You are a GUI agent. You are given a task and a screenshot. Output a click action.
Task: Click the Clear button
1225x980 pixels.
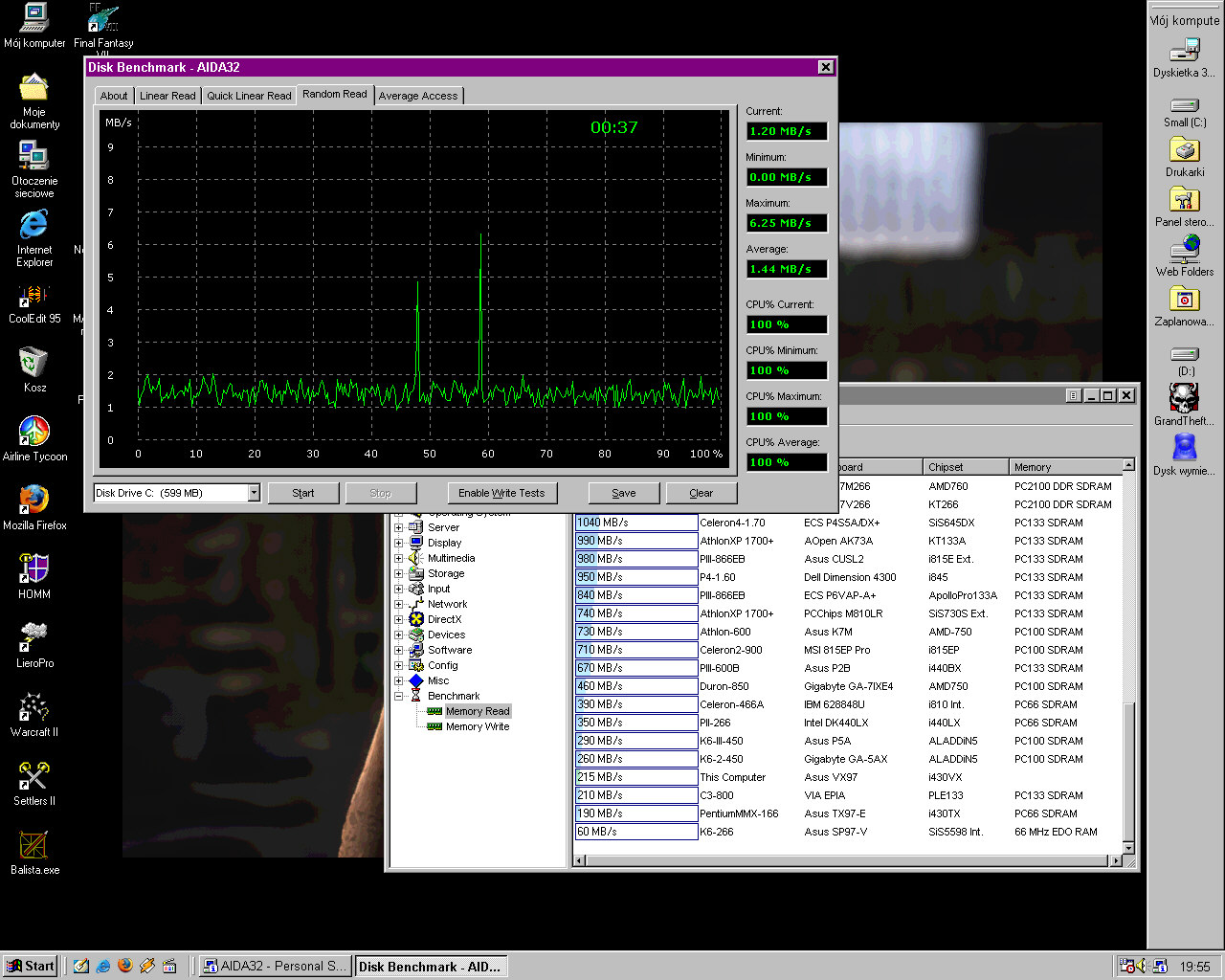pyautogui.click(x=702, y=493)
